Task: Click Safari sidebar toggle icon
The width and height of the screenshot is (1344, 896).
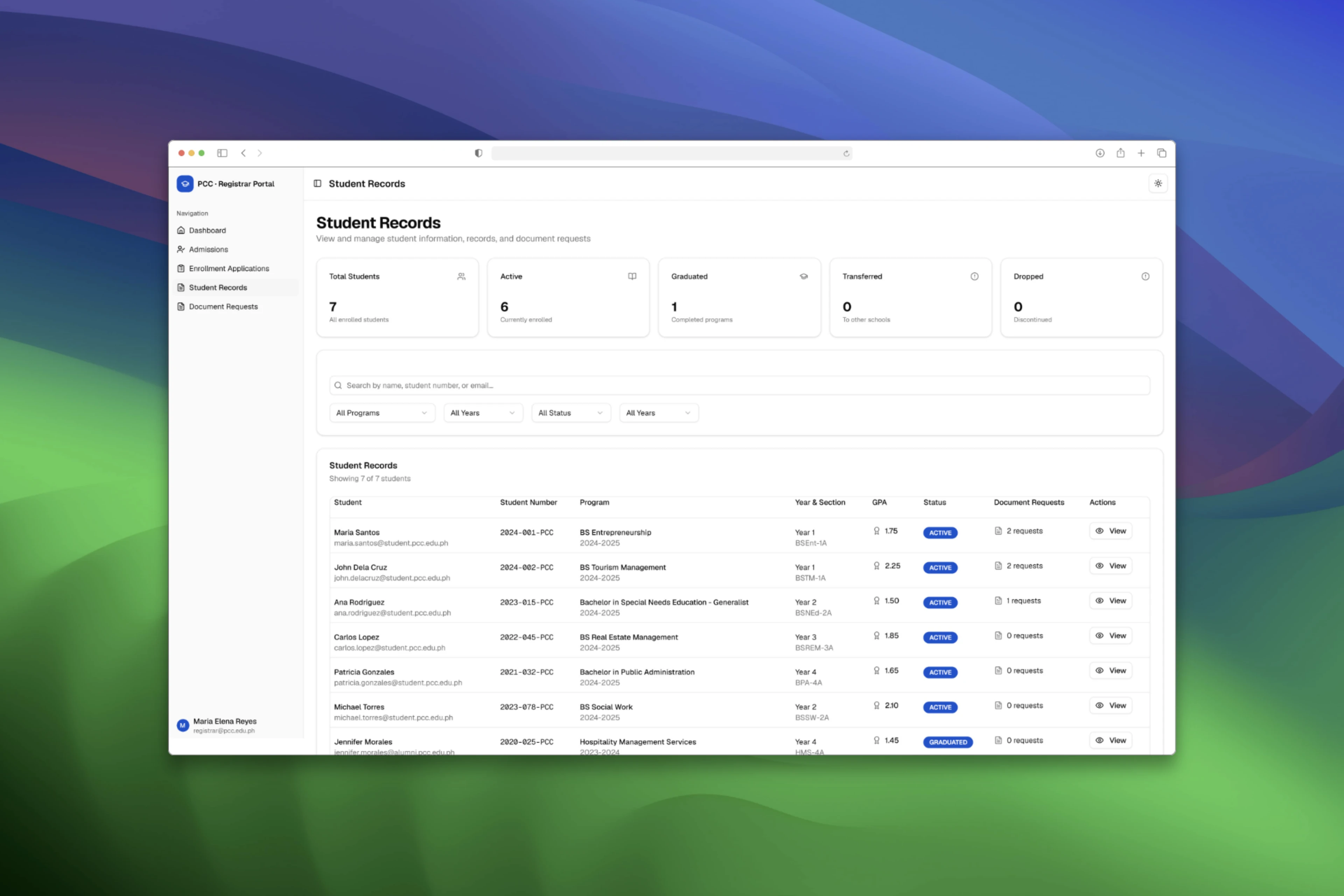Action: click(x=222, y=153)
